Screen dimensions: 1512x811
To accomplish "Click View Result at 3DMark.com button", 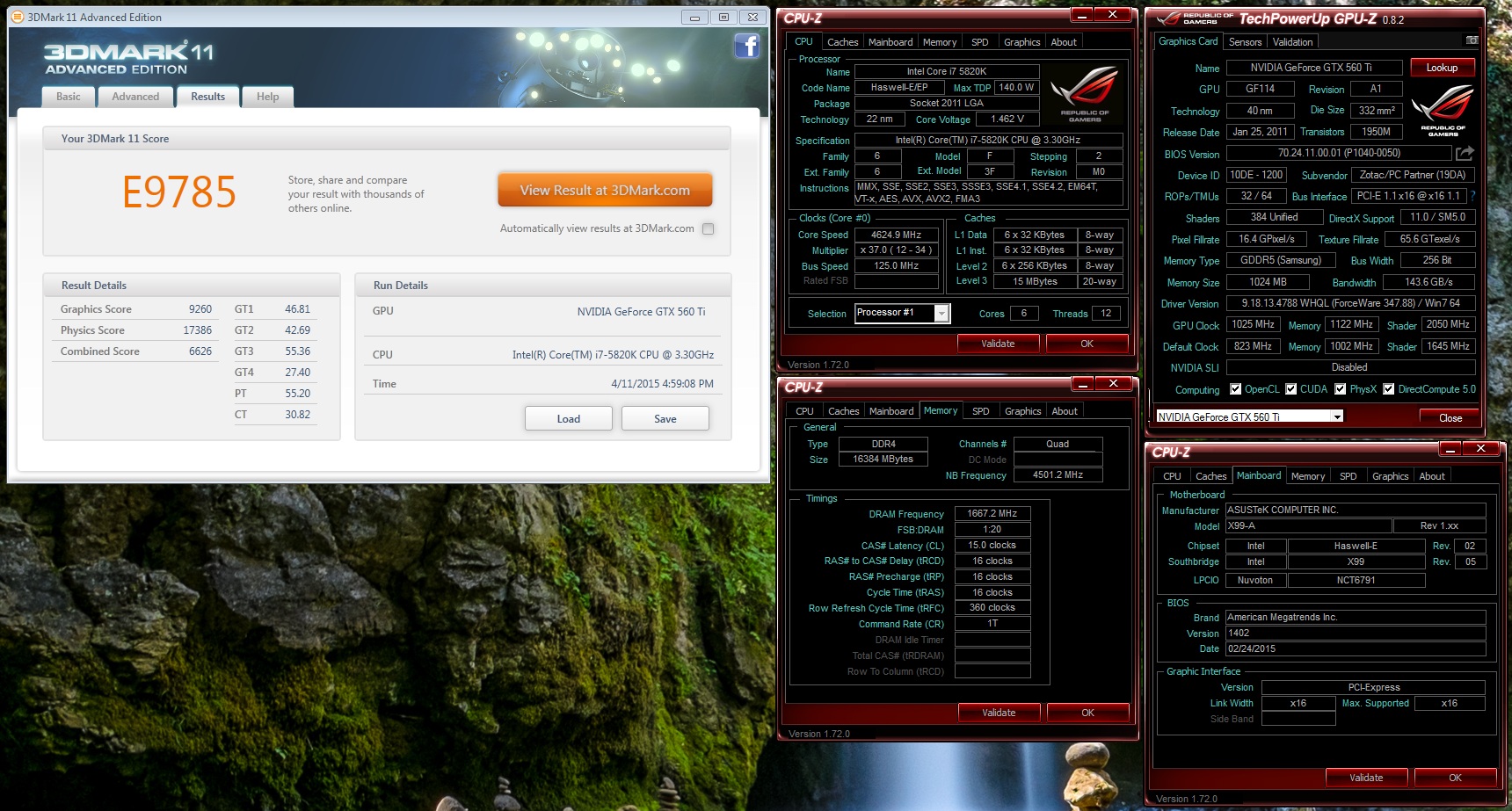I will [605, 190].
